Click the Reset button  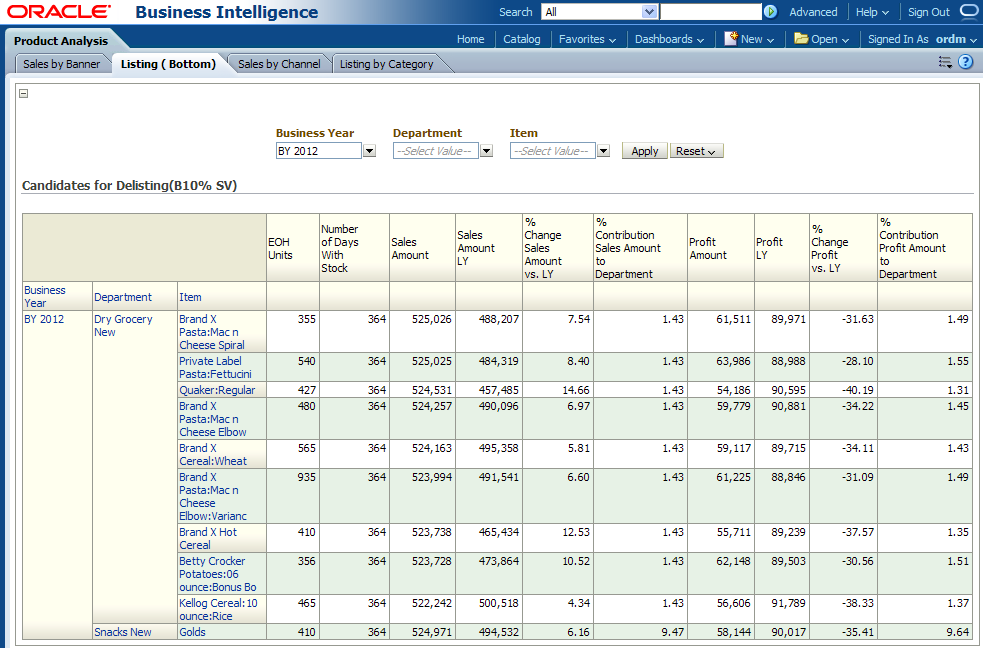click(x=696, y=151)
